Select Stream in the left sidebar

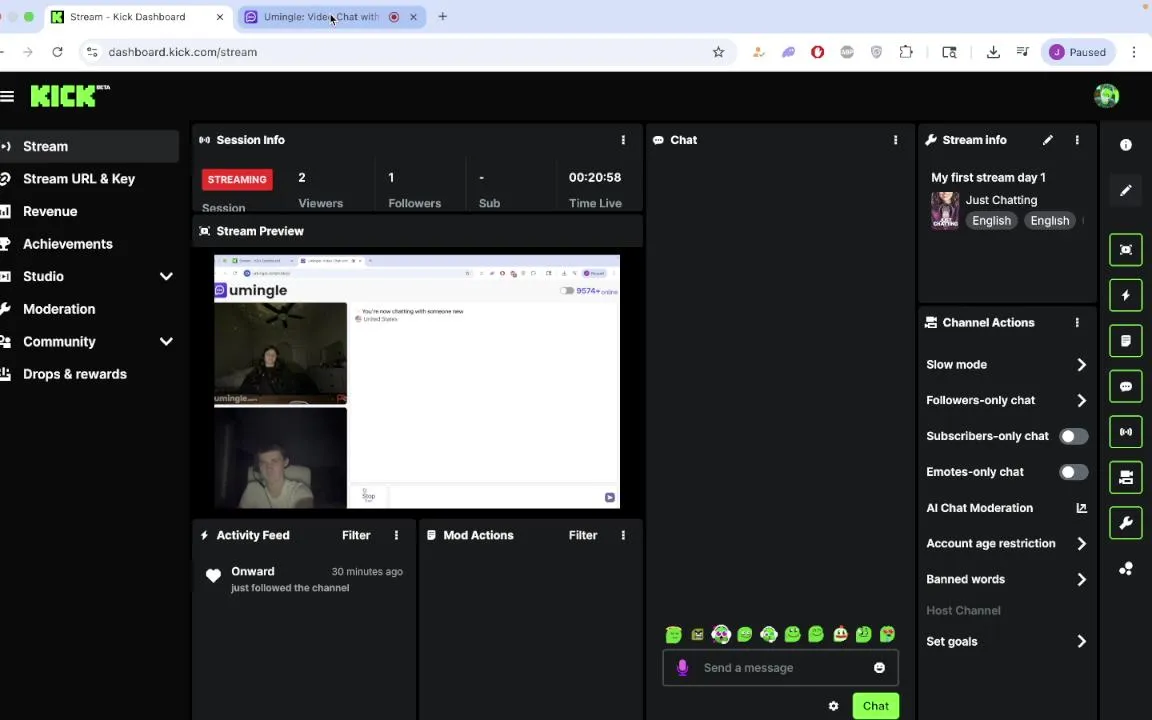(90, 146)
